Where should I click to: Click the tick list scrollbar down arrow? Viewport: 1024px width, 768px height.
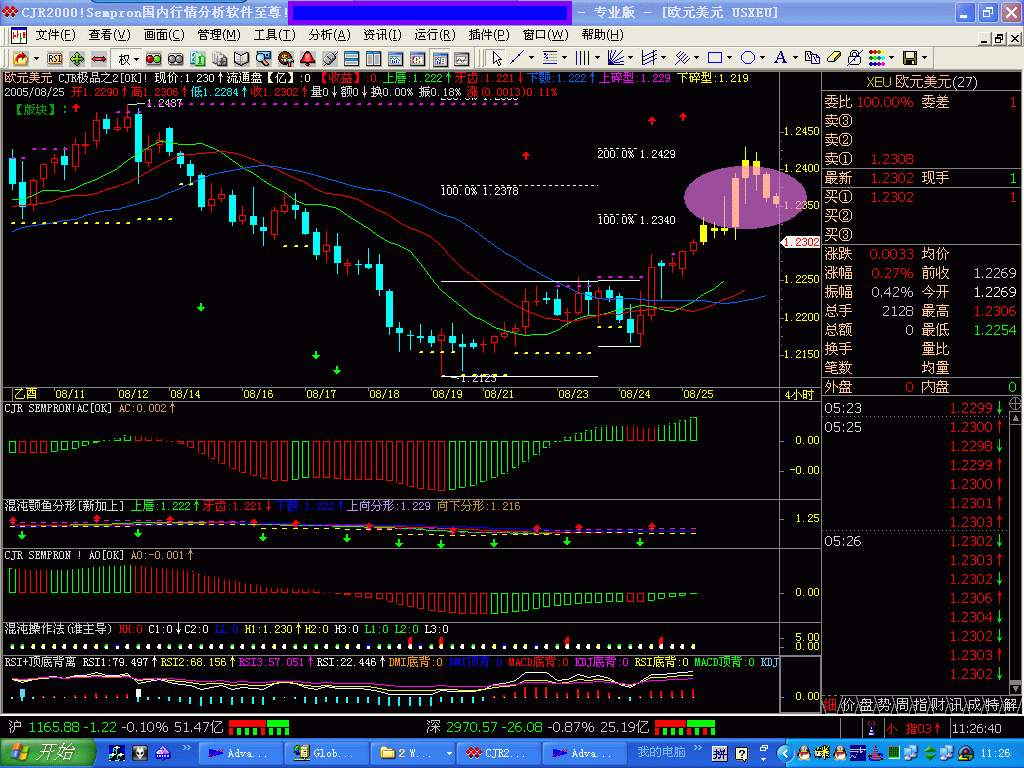[1016, 688]
